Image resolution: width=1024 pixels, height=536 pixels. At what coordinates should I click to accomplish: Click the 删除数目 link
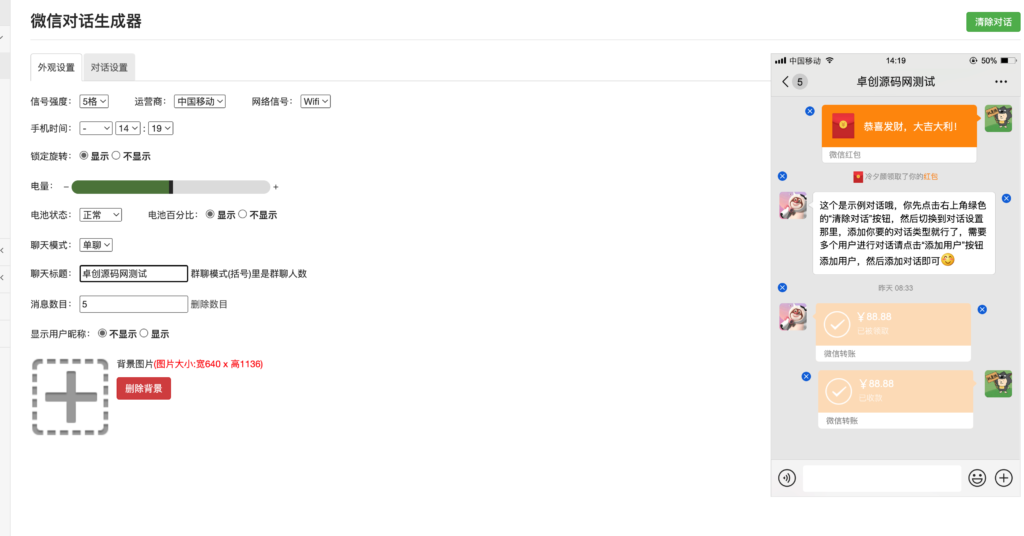coord(209,304)
